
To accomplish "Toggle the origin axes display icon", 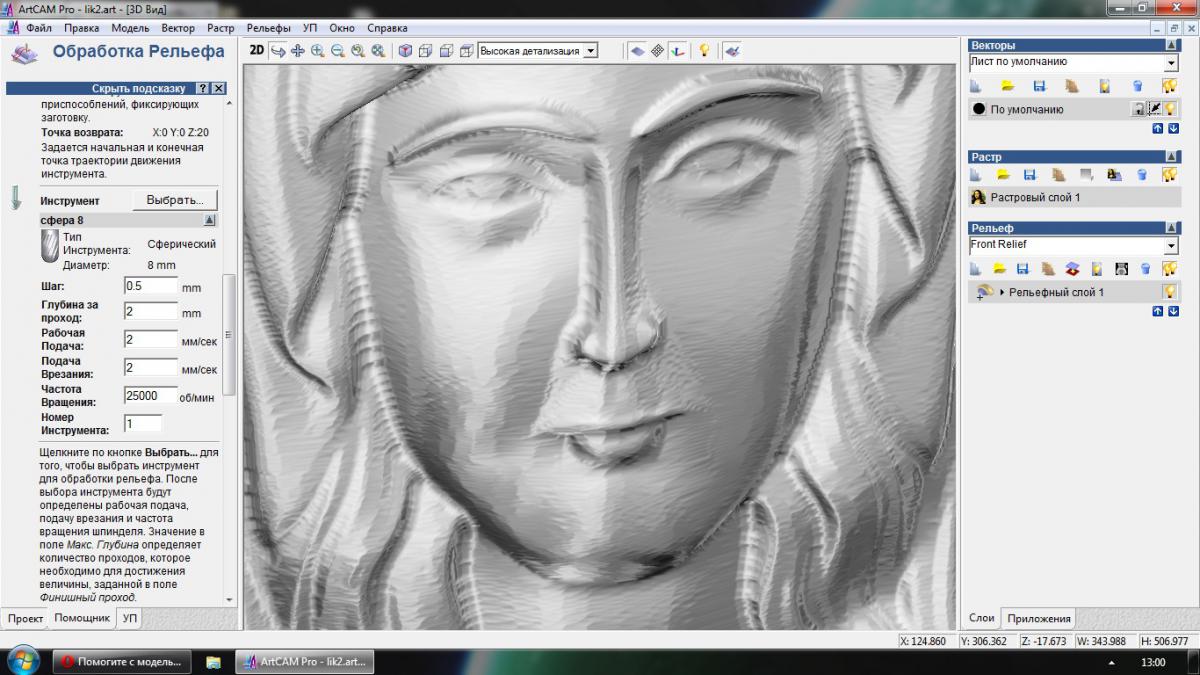I will (678, 50).
